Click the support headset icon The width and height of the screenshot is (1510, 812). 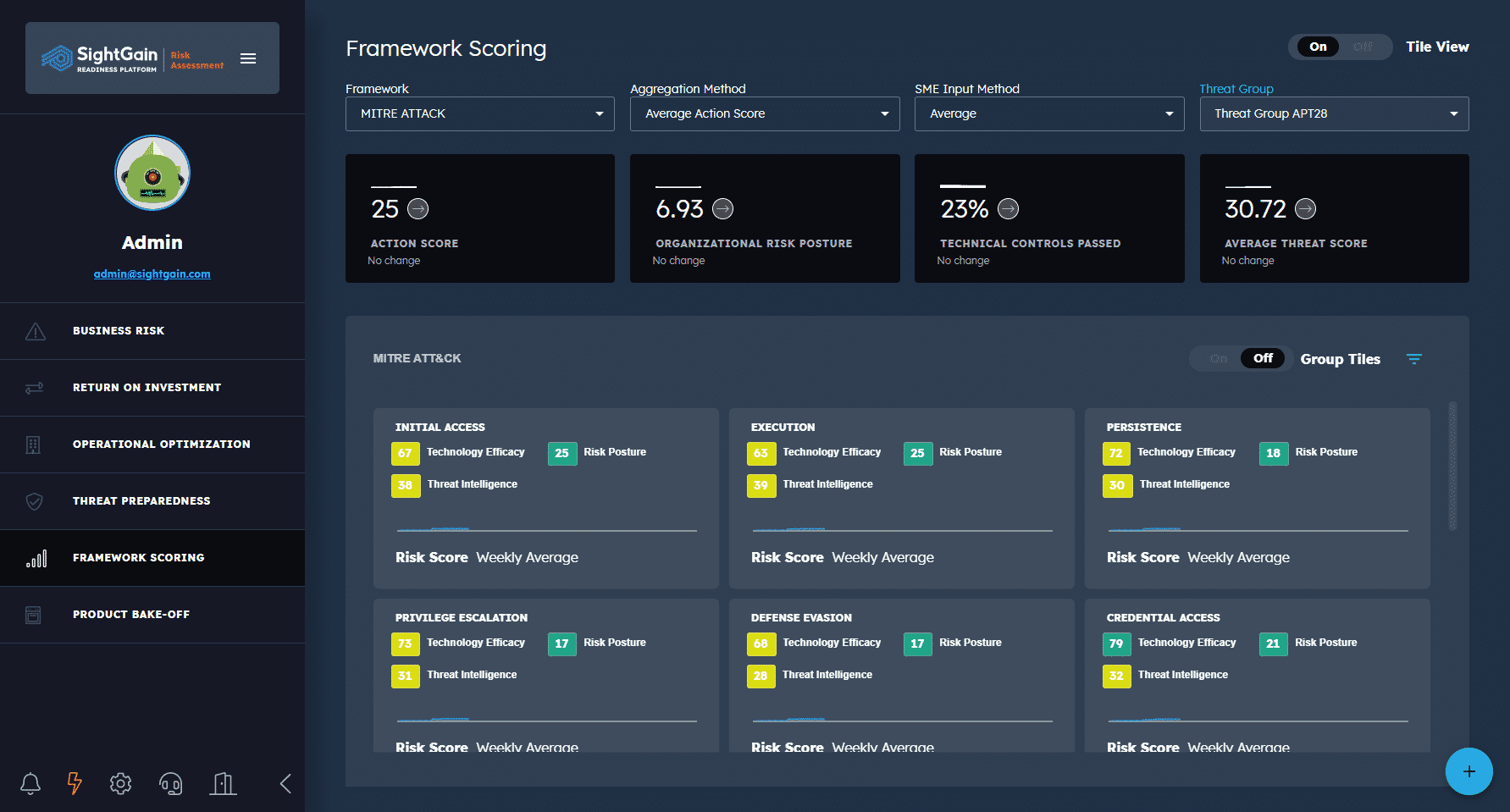click(x=171, y=783)
